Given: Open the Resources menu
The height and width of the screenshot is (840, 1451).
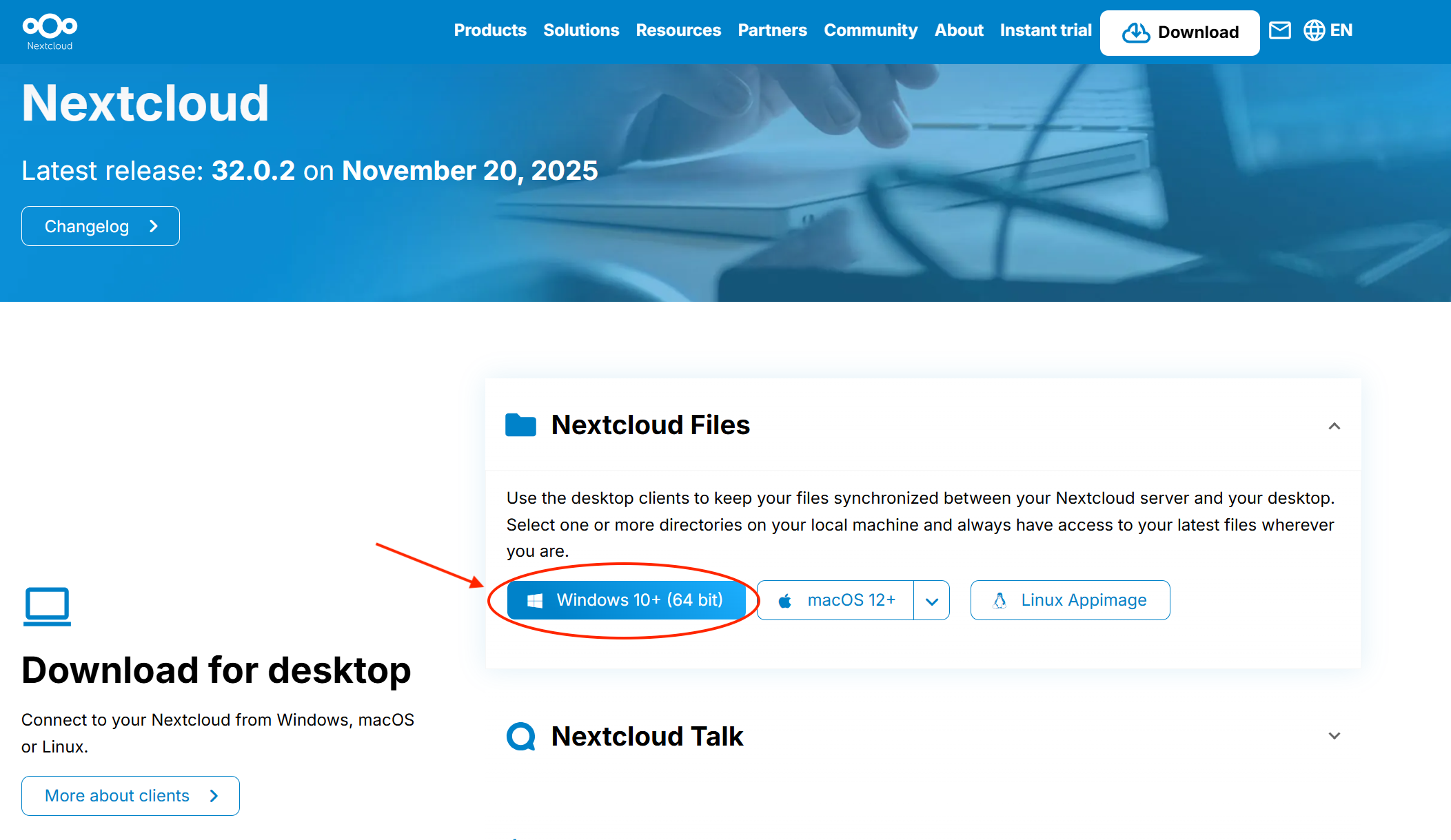Looking at the screenshot, I should tap(678, 30).
